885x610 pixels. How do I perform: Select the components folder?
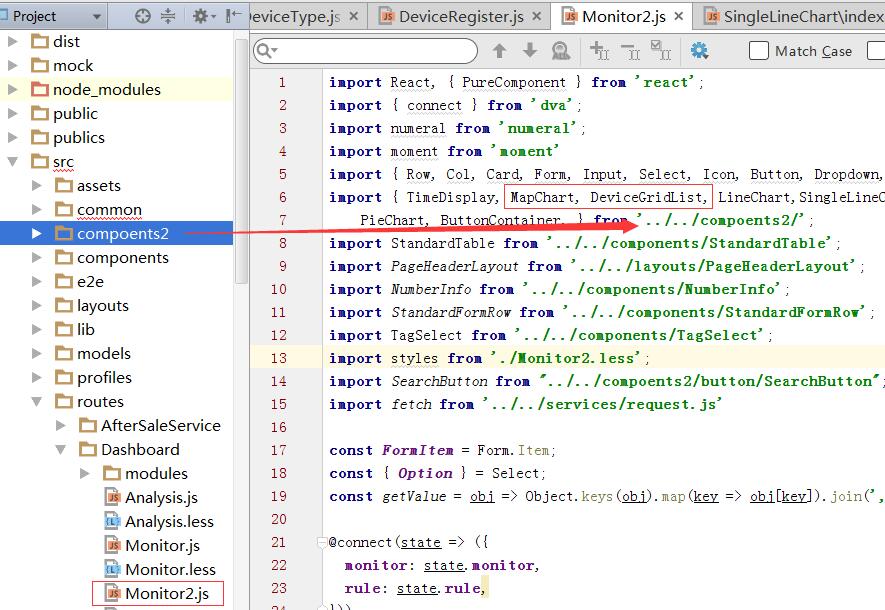(x=123, y=257)
